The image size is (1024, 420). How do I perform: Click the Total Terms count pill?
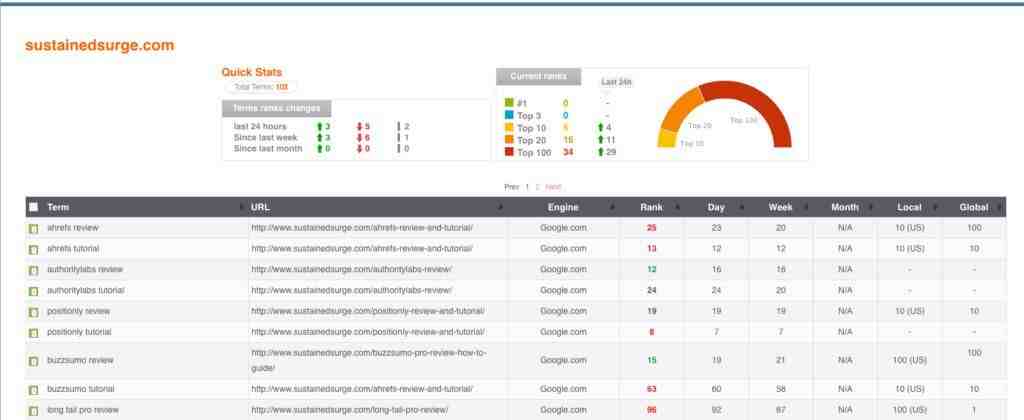[261, 87]
